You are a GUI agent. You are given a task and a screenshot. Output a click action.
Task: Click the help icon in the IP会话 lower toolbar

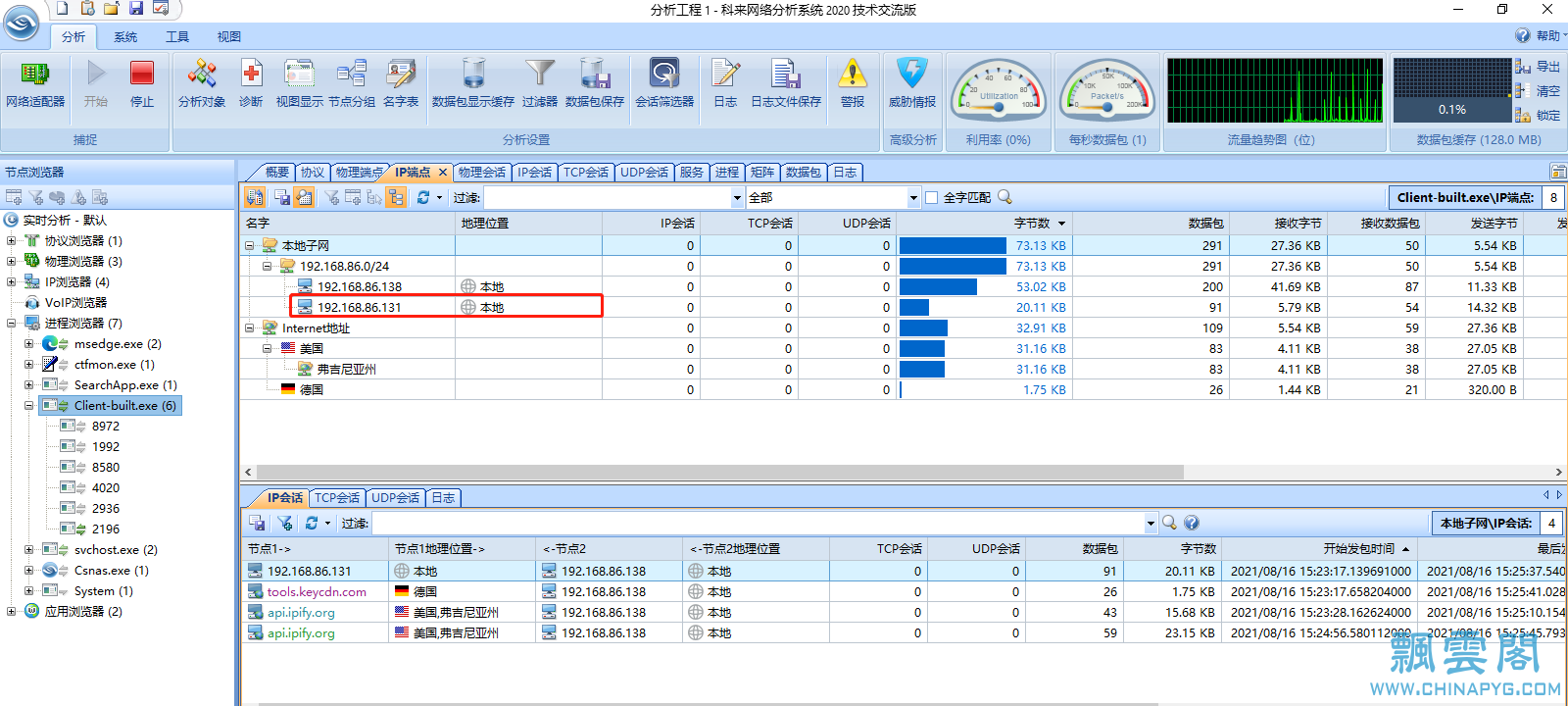(x=1192, y=523)
